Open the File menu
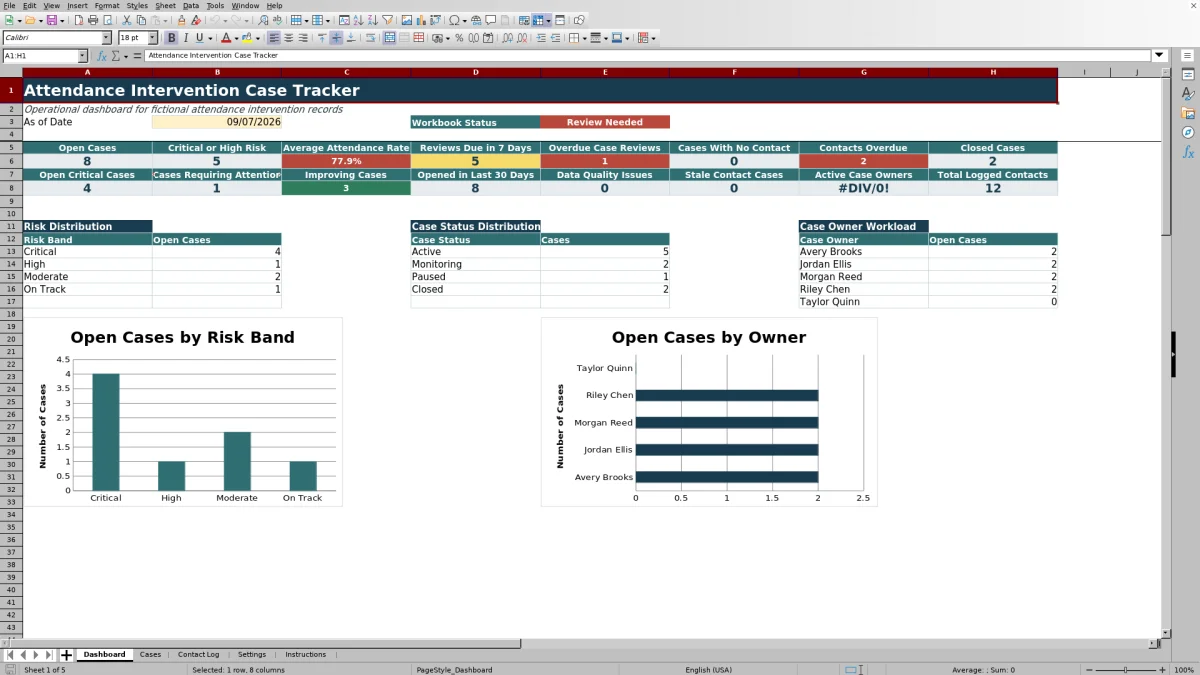 tap(8, 5)
